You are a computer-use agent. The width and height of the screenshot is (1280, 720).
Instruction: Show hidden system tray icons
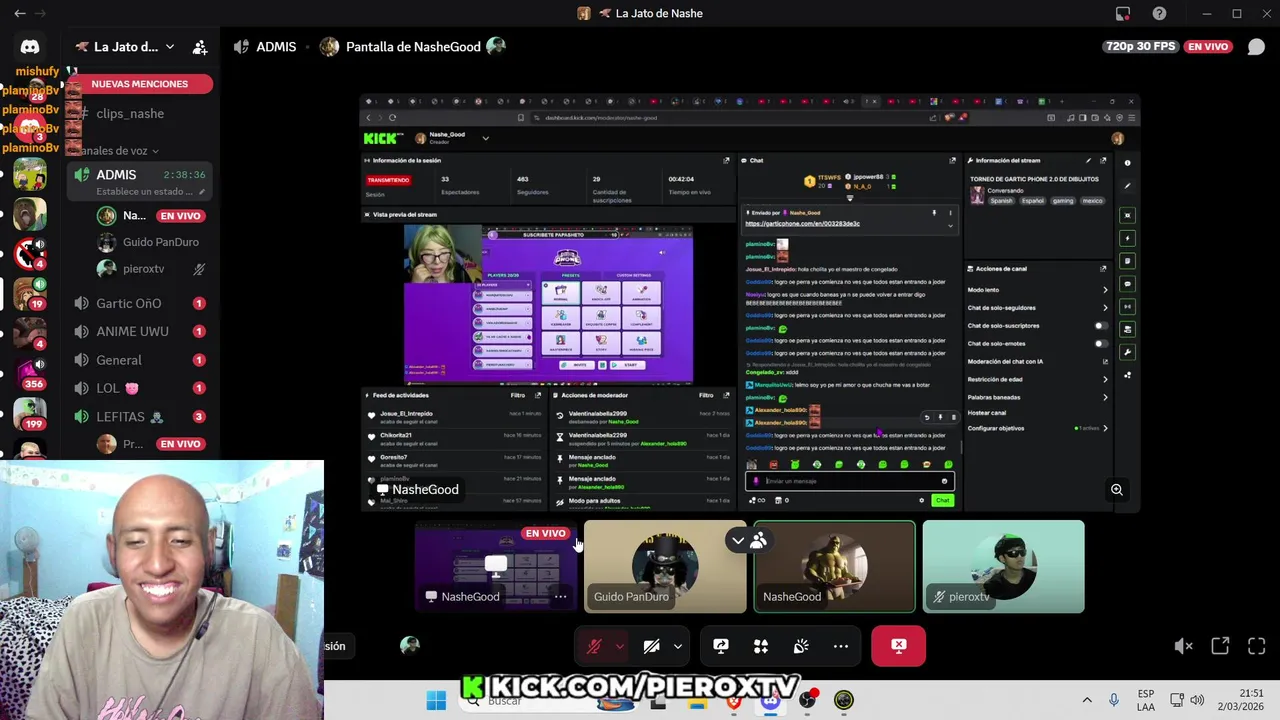tap(1087, 700)
